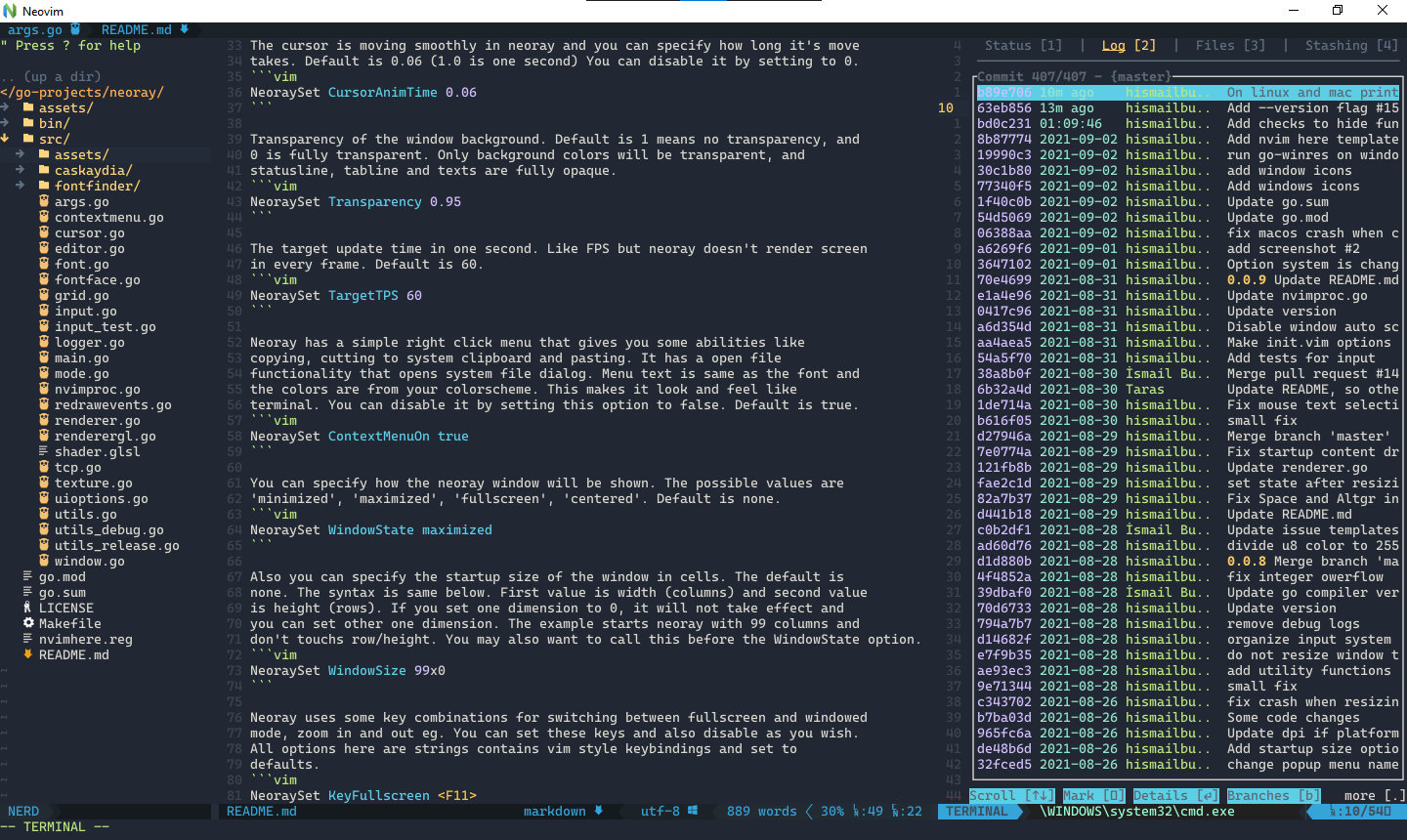The height and width of the screenshot is (840, 1407).
Task: Expand the top-level assets folder arrow
Action: [5, 107]
